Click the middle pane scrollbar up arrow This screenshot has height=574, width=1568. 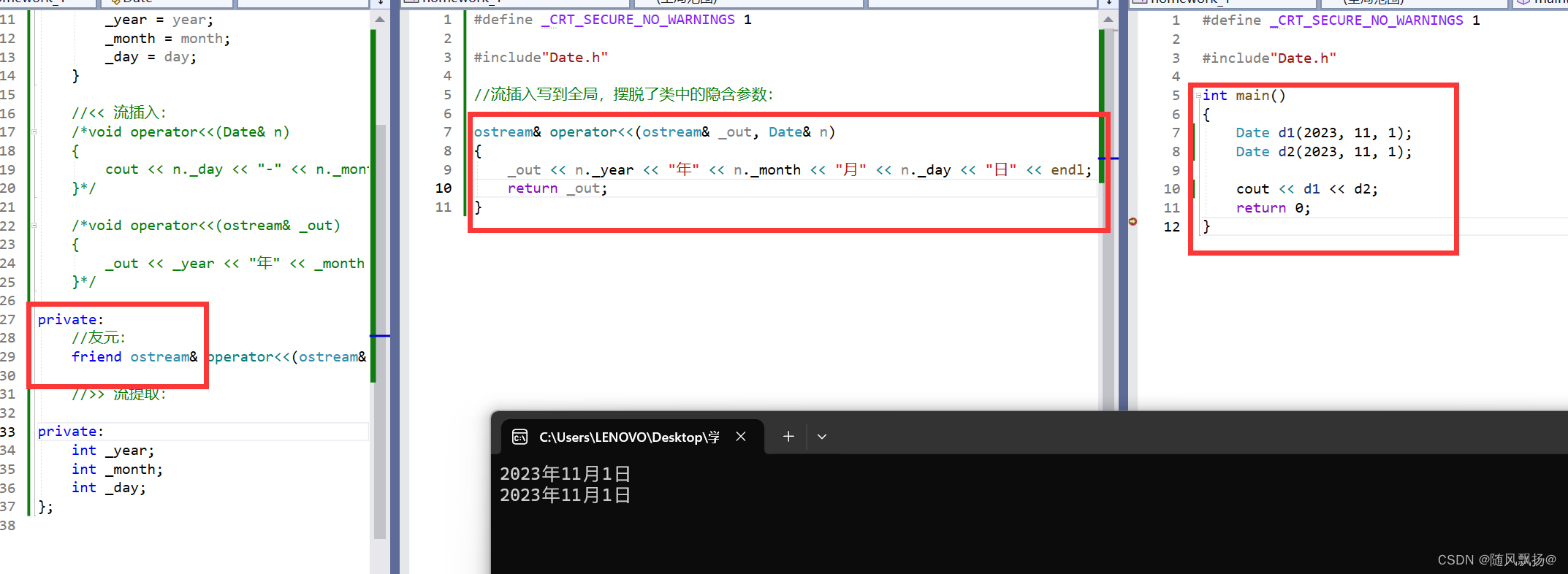[1108, 20]
